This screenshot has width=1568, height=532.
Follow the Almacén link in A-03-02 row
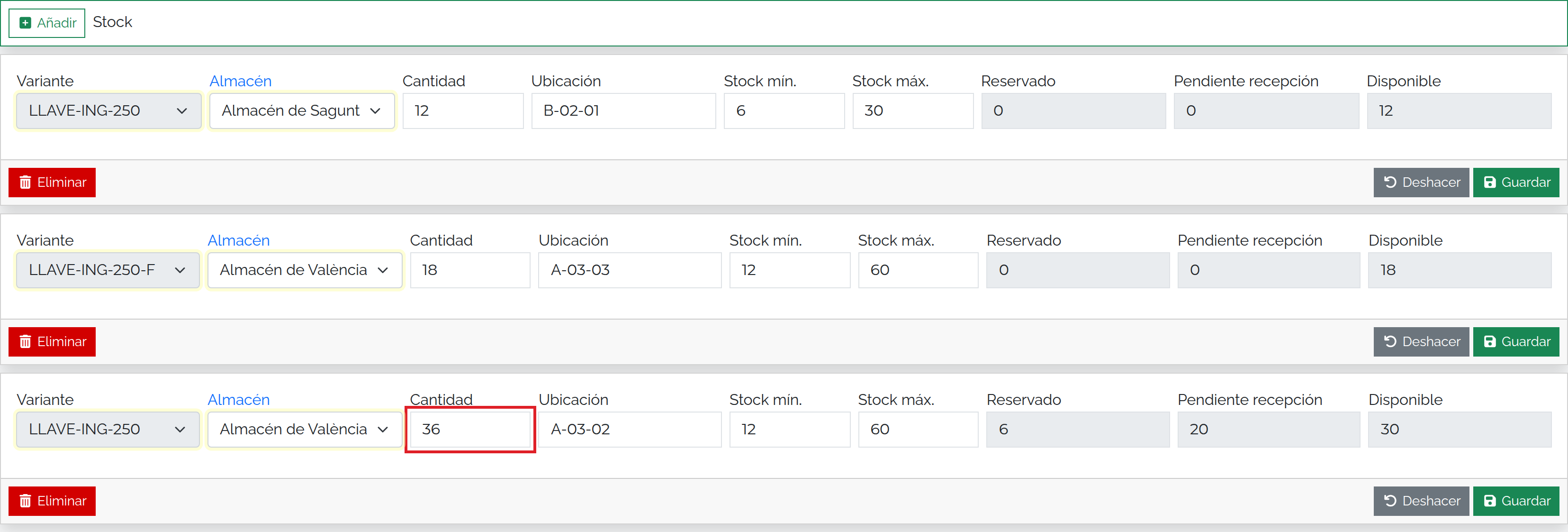[x=239, y=400]
